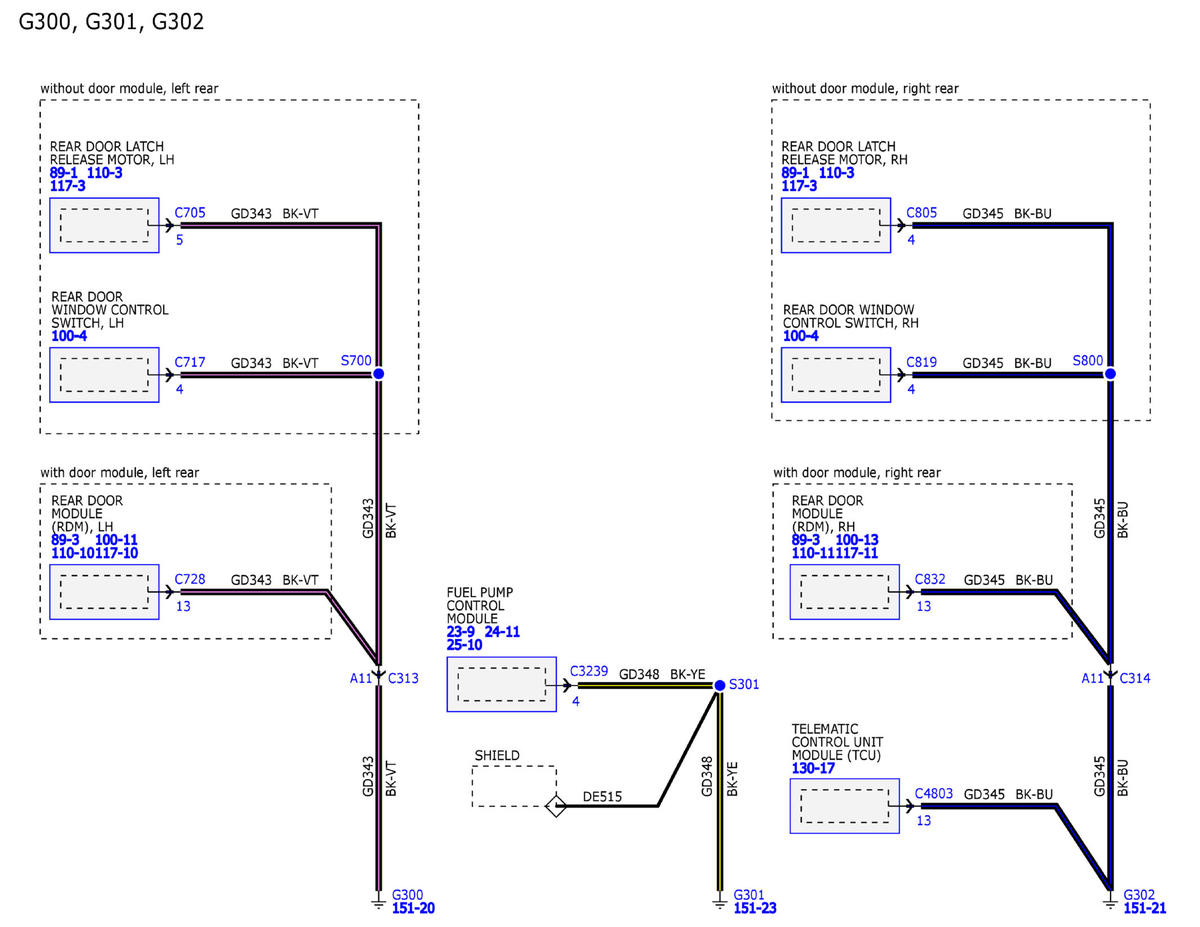The height and width of the screenshot is (927, 1200).
Task: Select splice point S301
Action: coord(720,686)
